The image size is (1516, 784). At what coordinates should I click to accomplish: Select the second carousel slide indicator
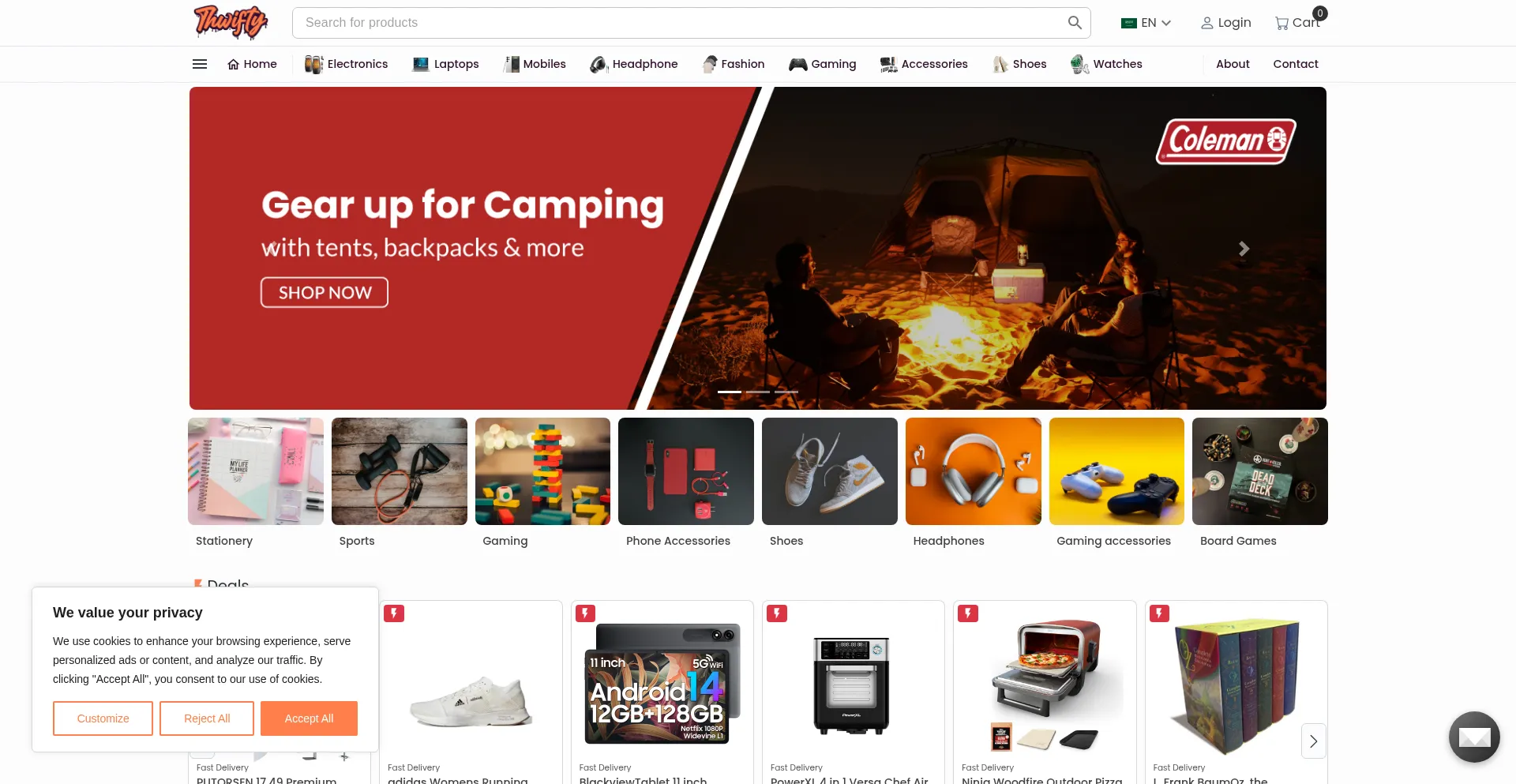[x=758, y=392]
